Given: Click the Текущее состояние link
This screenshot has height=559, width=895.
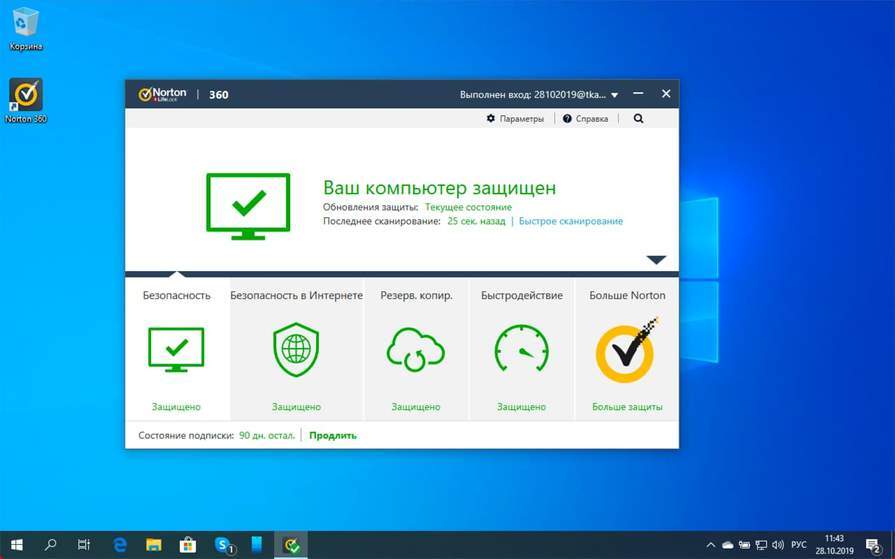Looking at the screenshot, I should [468, 207].
